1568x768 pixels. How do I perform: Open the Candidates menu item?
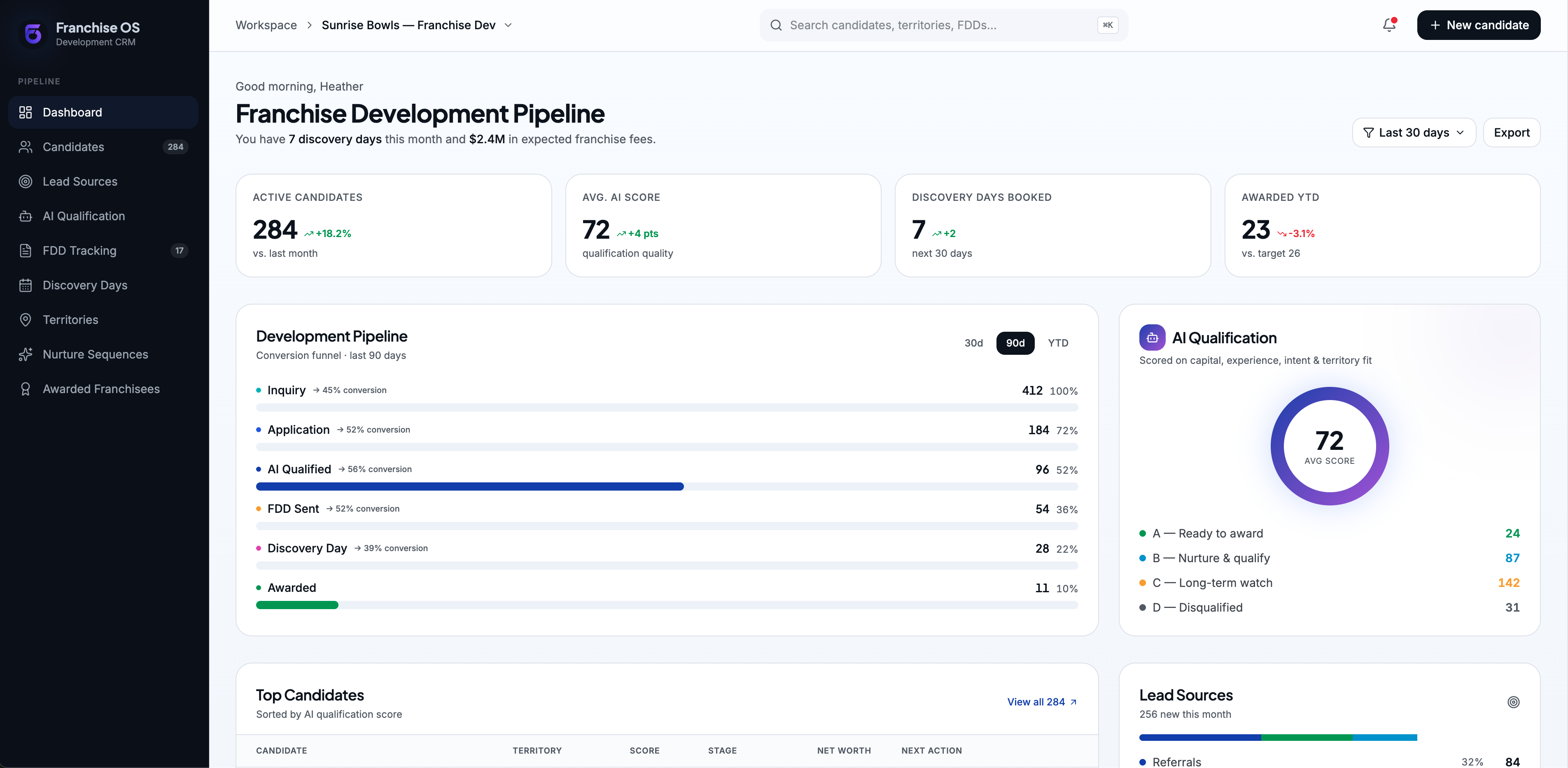point(103,147)
